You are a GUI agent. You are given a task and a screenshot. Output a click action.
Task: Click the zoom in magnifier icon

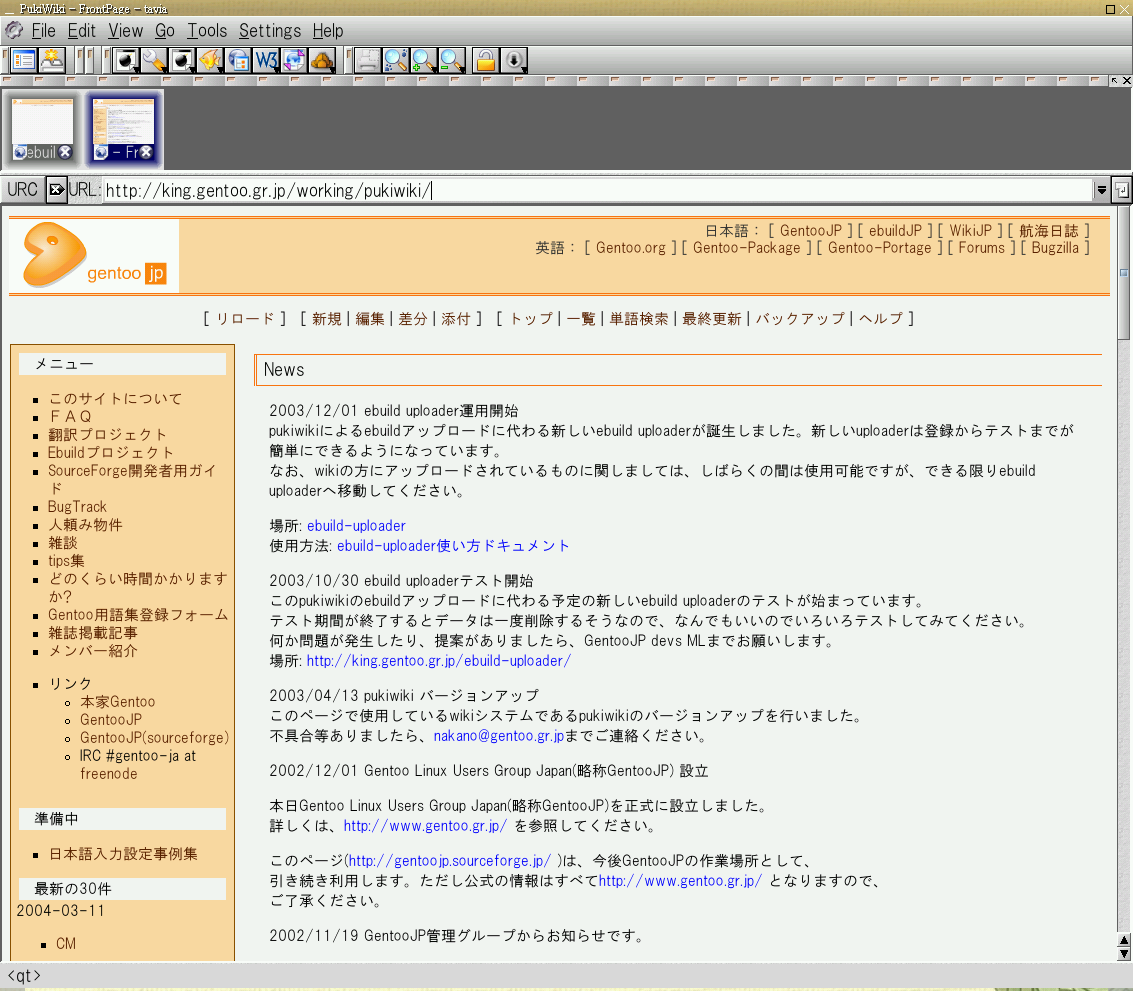[424, 61]
